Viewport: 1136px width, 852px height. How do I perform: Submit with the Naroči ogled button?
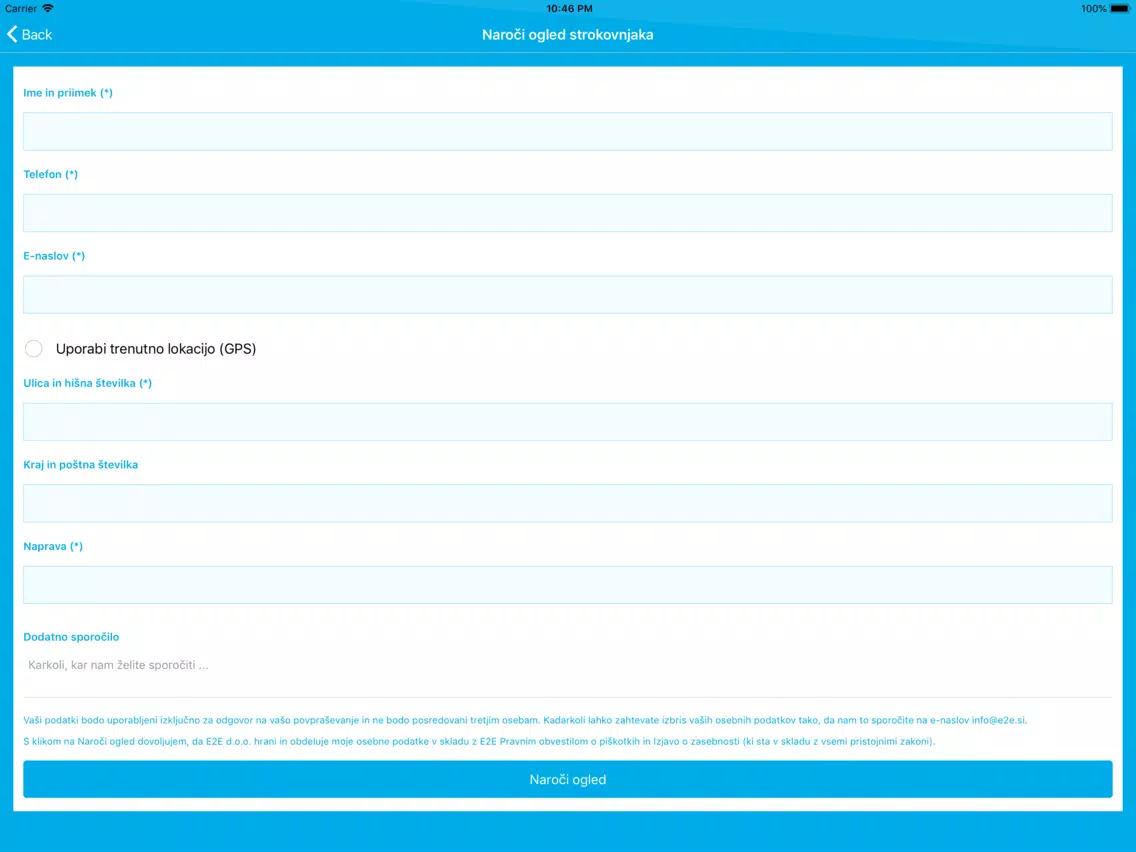(x=567, y=780)
